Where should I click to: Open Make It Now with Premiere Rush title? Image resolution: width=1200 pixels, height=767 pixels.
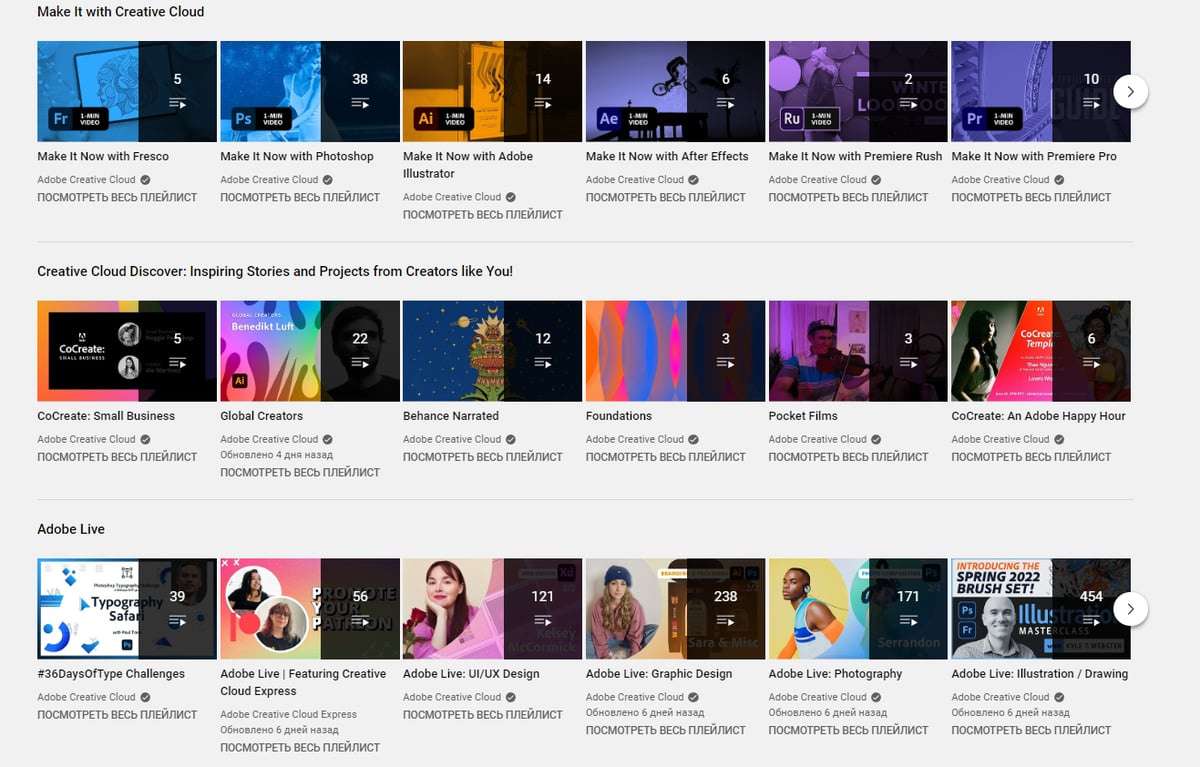(855, 156)
